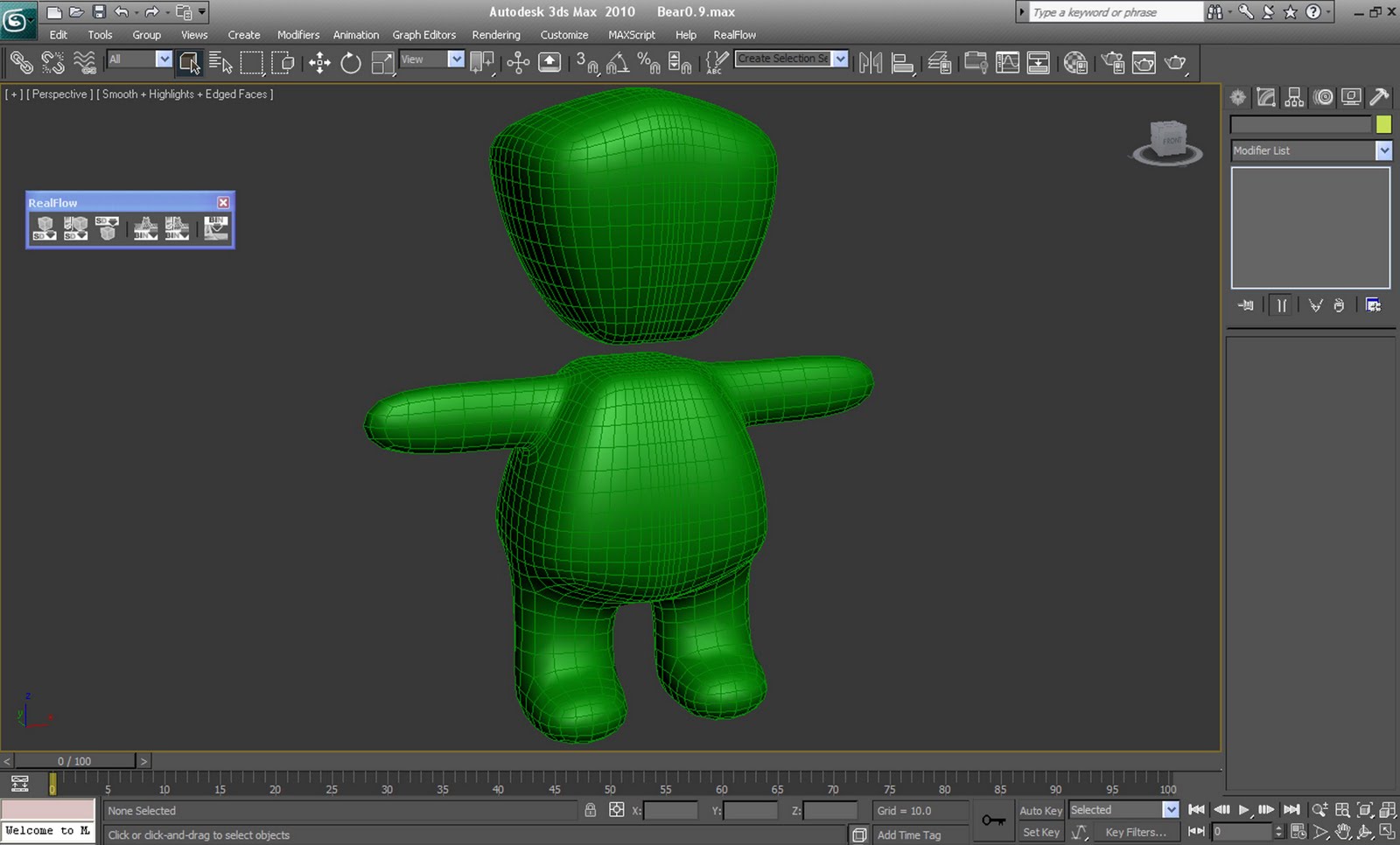Click the Render Setup icon
1400x845 pixels.
(1113, 62)
